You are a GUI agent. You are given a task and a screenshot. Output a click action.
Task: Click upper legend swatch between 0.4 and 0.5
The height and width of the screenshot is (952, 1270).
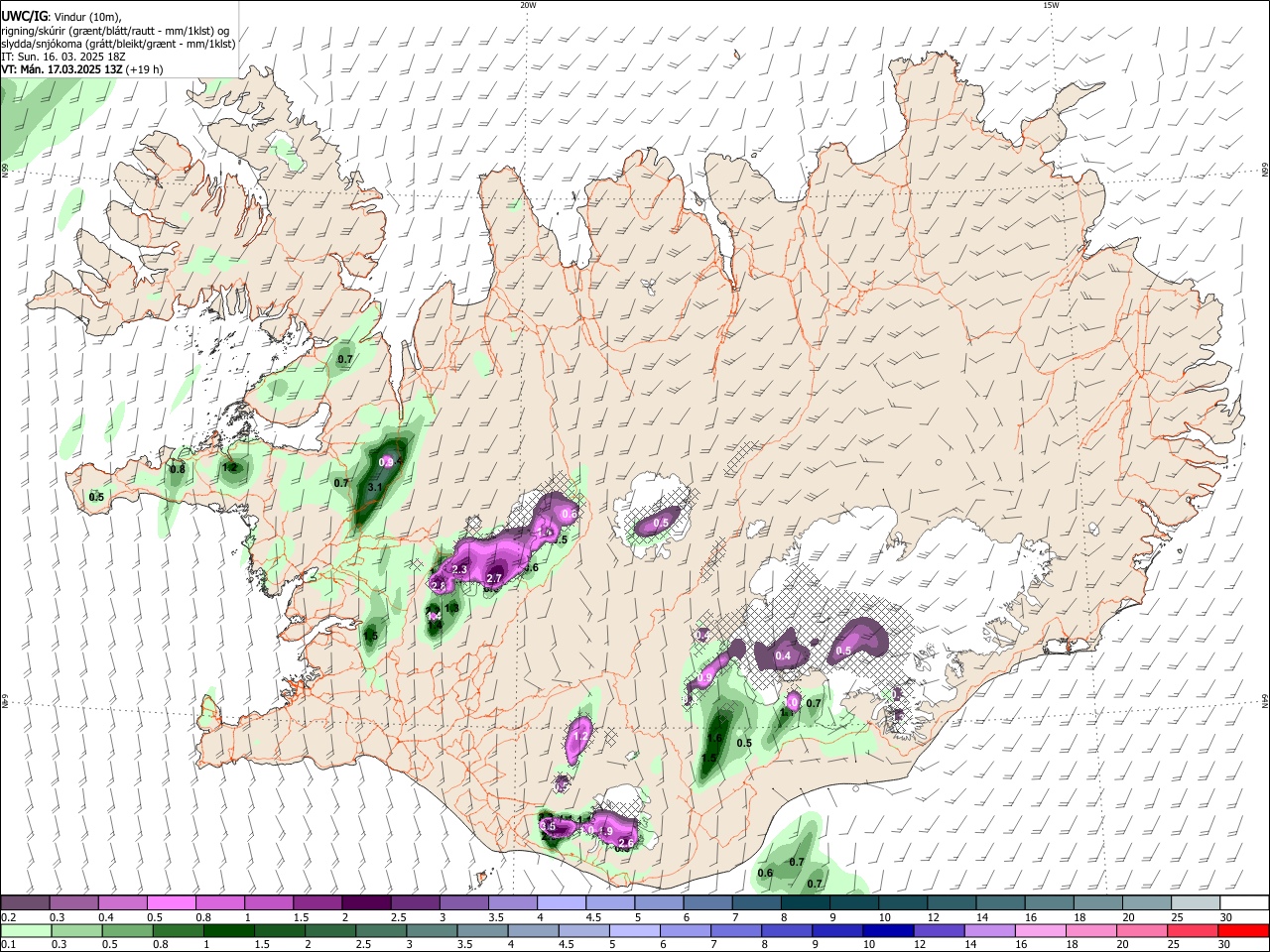(122, 902)
